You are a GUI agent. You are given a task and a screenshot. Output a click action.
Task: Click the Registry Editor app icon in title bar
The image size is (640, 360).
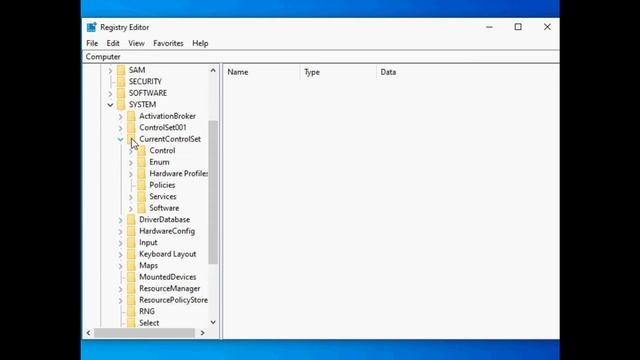[91, 27]
